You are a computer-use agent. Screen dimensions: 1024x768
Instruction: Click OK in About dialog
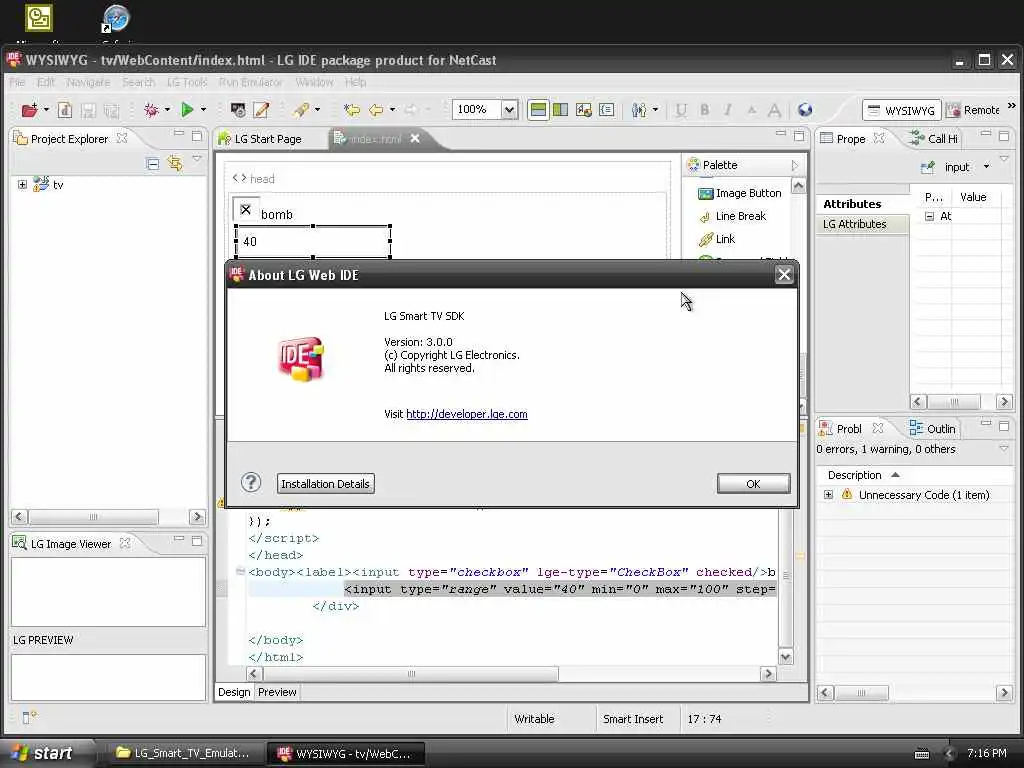[754, 484]
